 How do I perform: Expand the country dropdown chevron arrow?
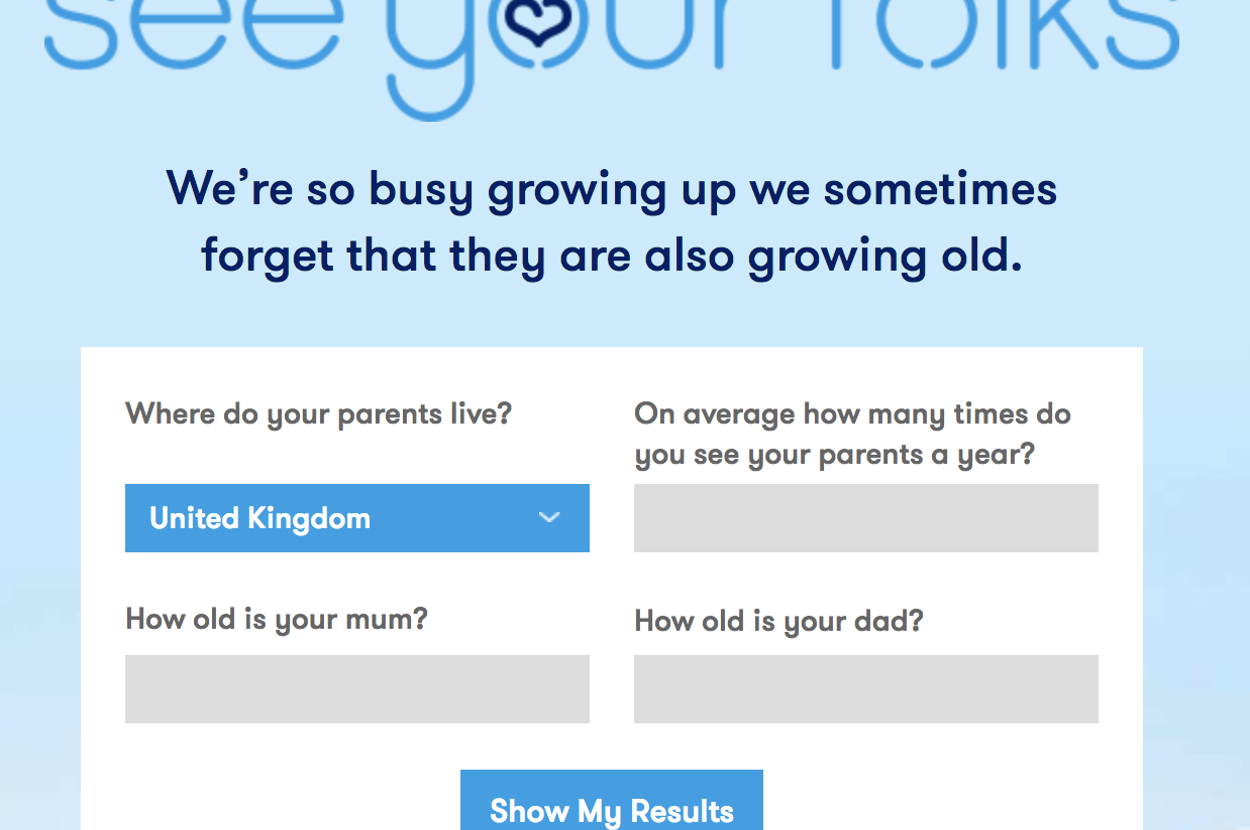pyautogui.click(x=549, y=518)
